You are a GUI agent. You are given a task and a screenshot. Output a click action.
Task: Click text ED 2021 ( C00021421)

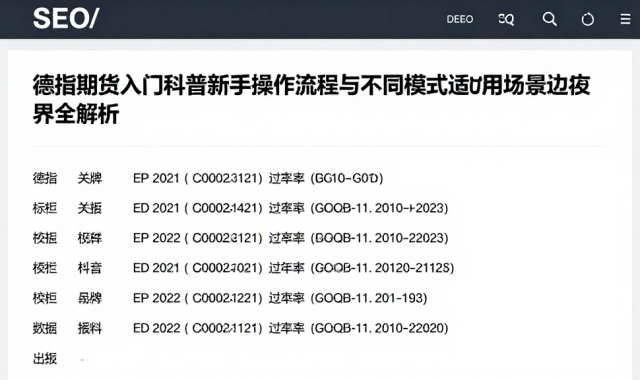click(x=198, y=208)
